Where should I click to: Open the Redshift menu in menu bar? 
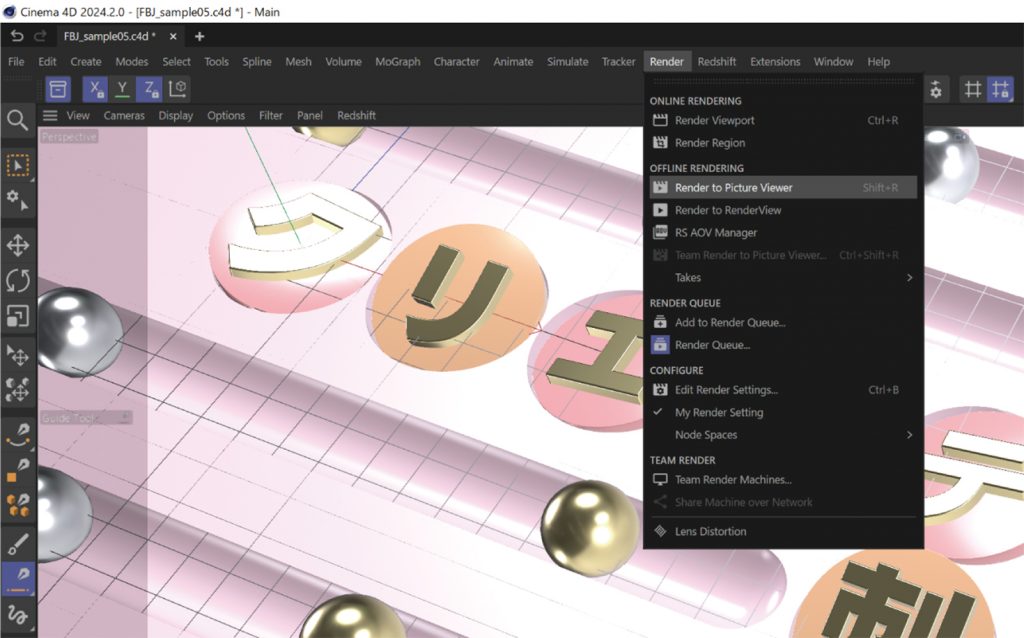tap(717, 62)
